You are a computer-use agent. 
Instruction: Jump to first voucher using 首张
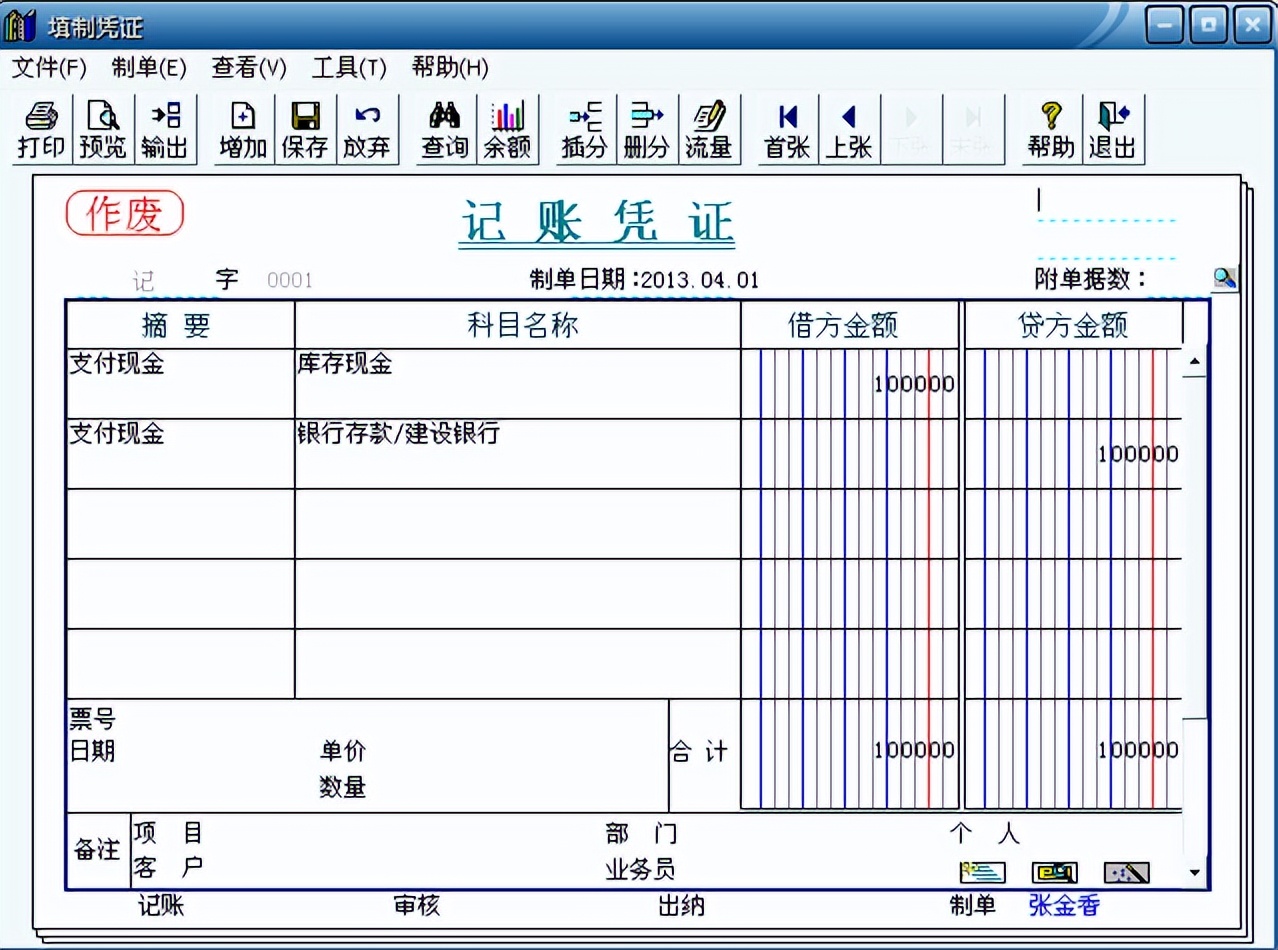(786, 128)
